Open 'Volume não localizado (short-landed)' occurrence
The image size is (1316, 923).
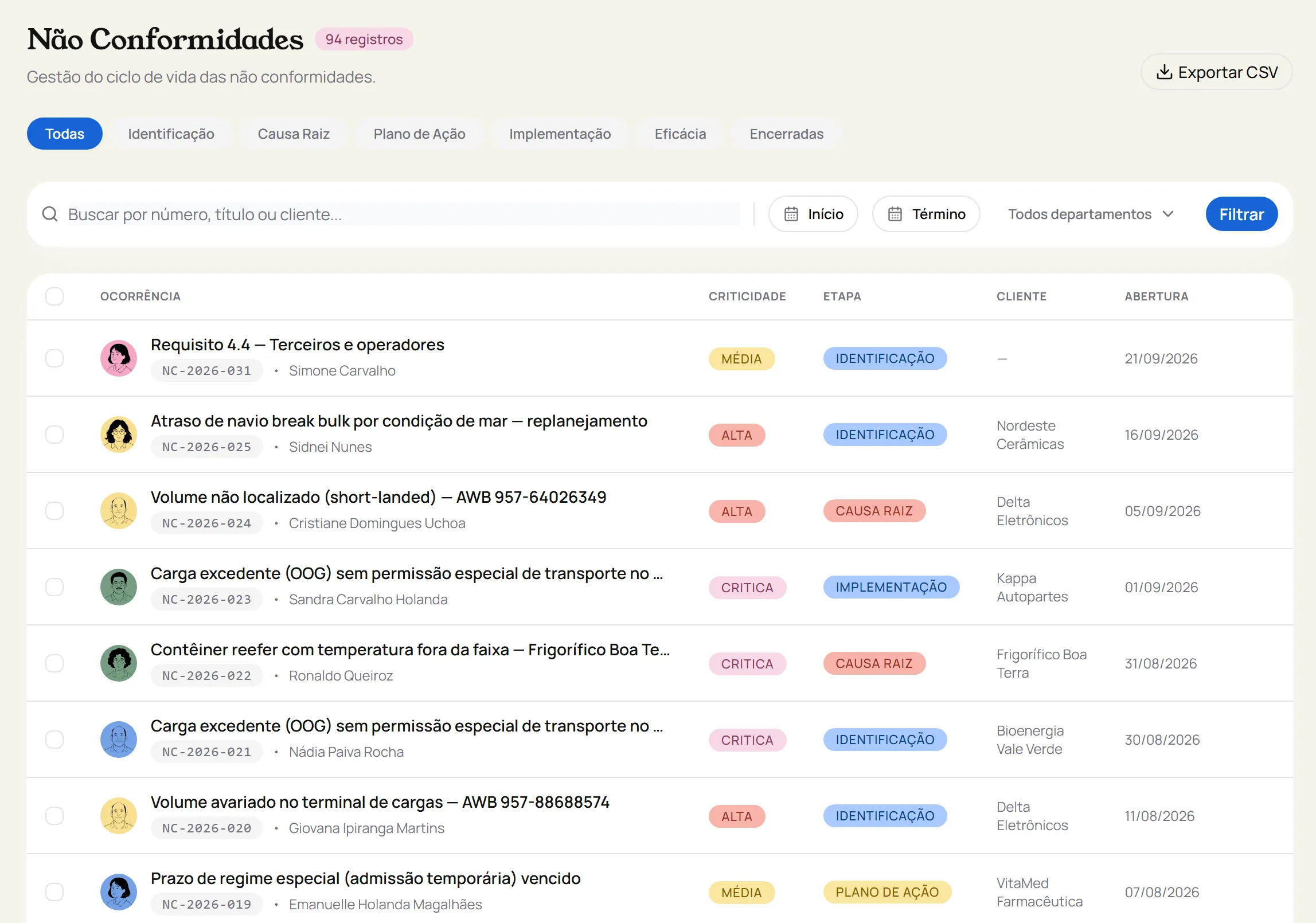click(378, 497)
